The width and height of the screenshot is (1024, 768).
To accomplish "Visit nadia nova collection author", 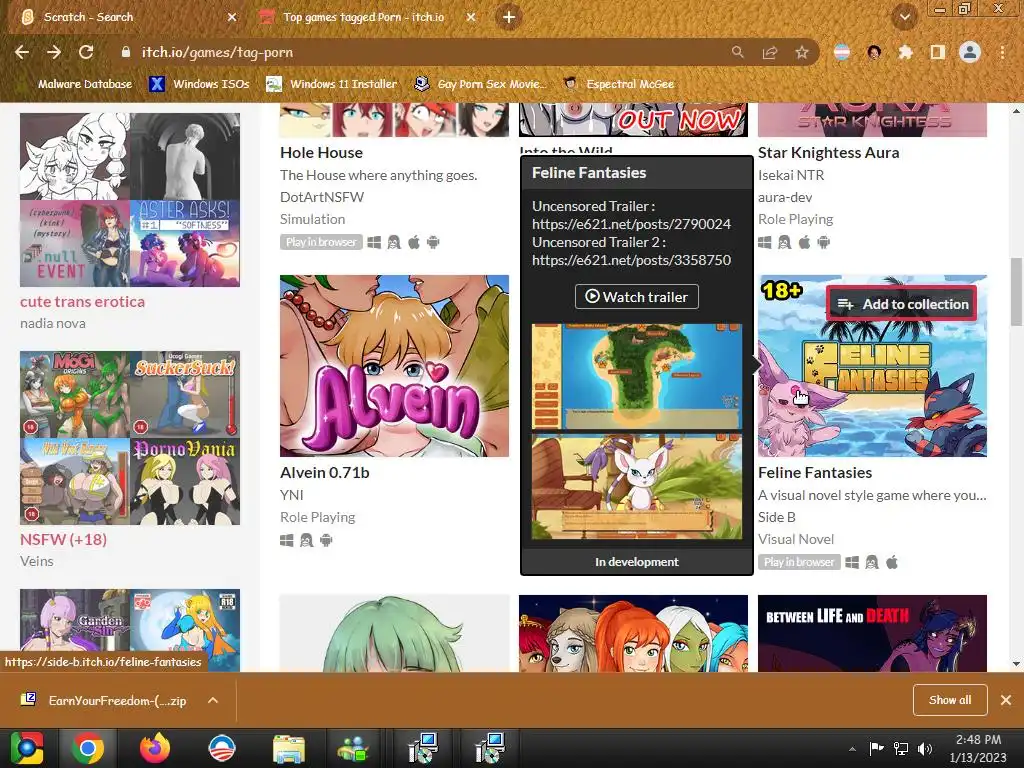I will coord(53,323).
